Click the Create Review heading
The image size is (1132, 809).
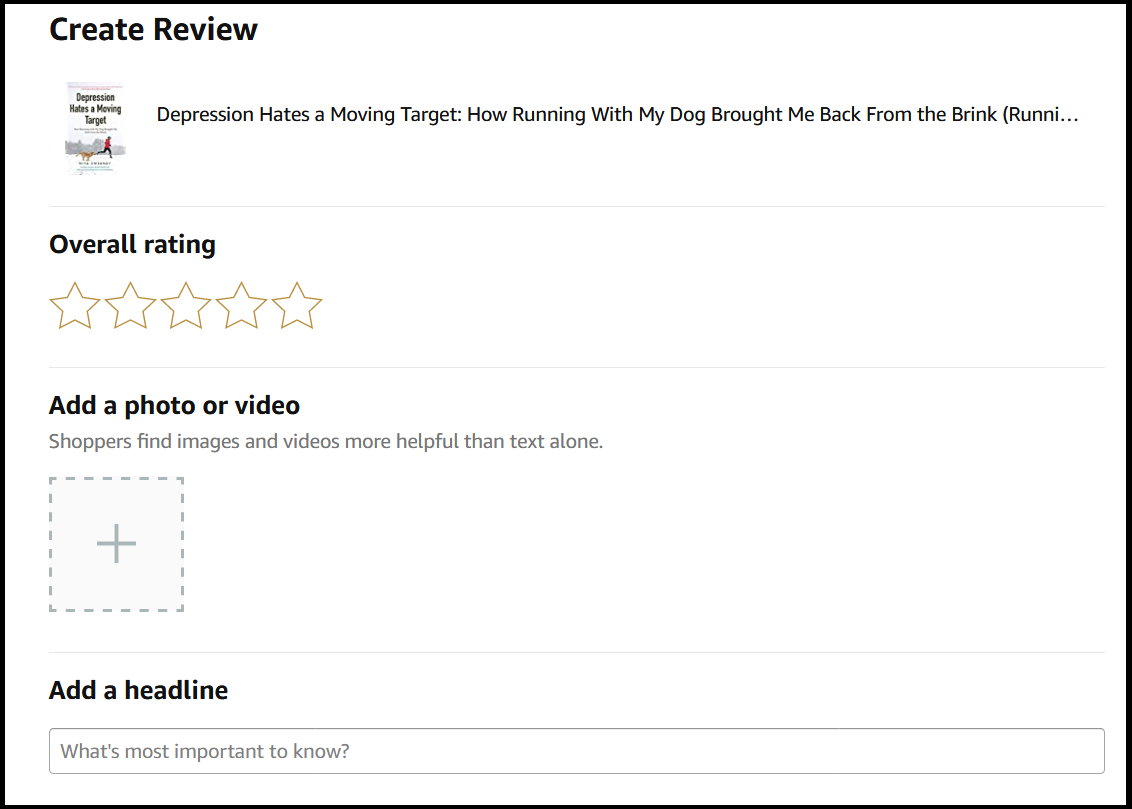(153, 29)
